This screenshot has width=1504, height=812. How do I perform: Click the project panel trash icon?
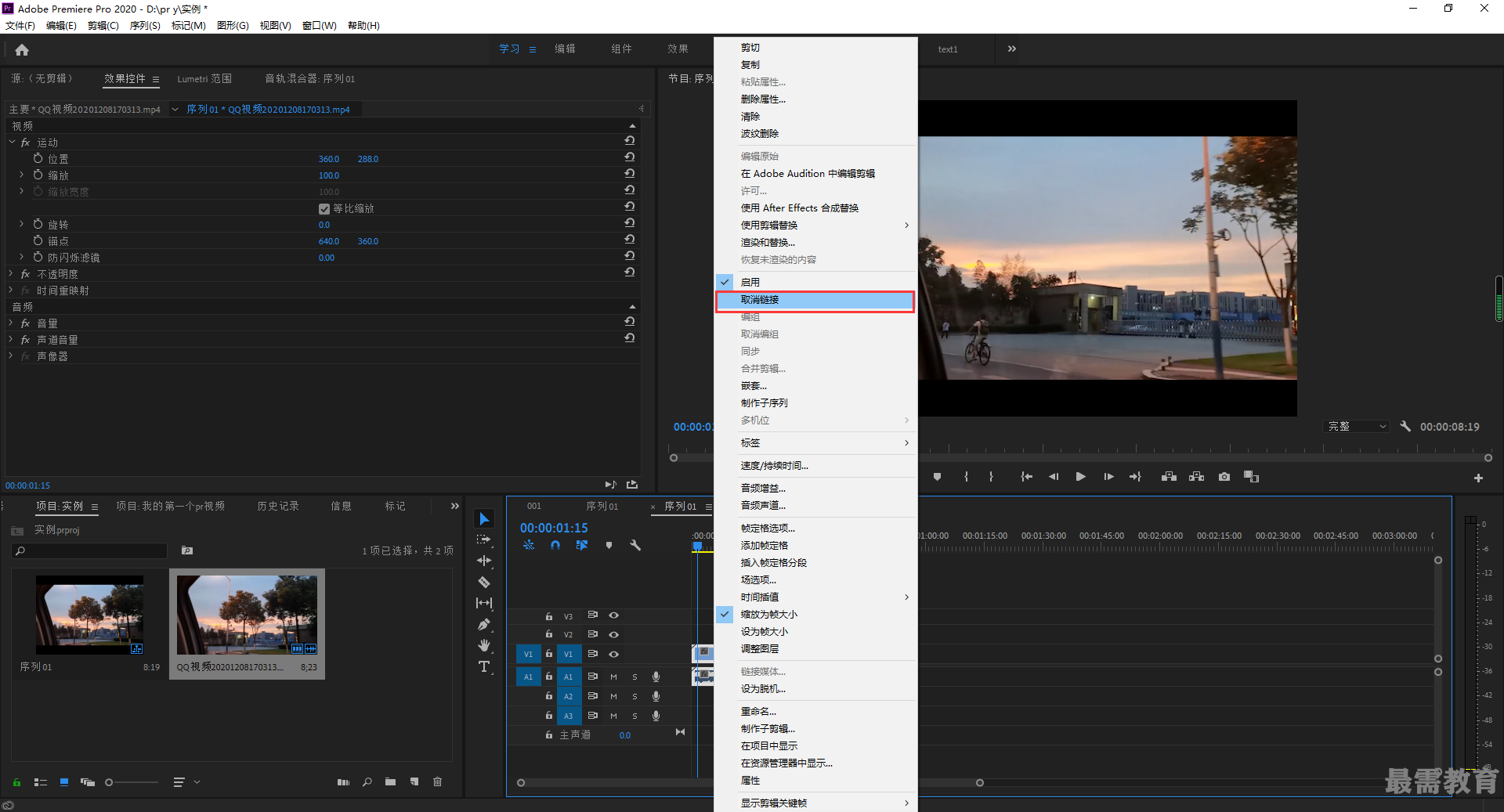tap(438, 781)
